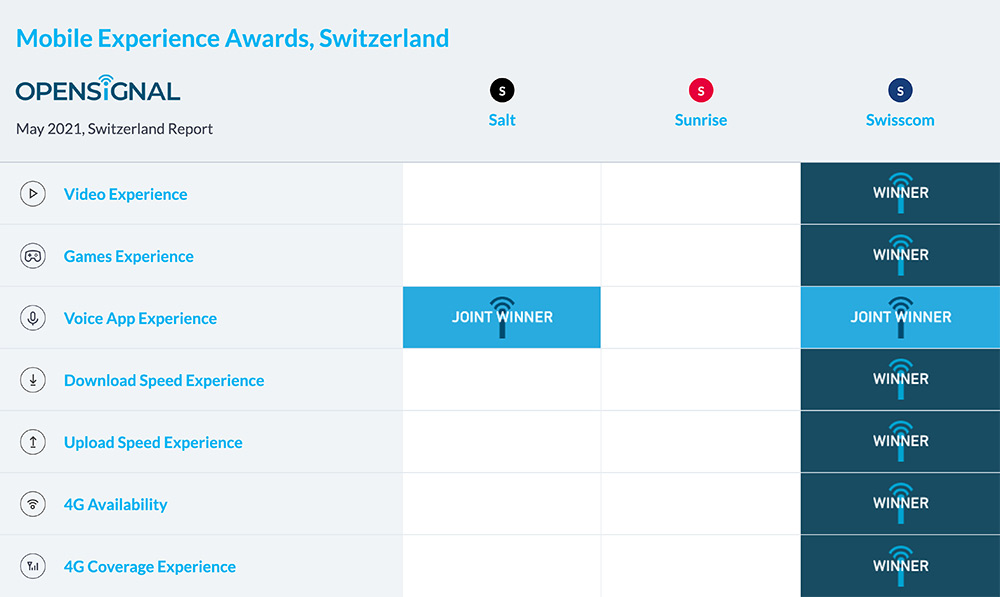The image size is (1000, 597).
Task: Click the red Sunrise operator logo
Action: [701, 91]
